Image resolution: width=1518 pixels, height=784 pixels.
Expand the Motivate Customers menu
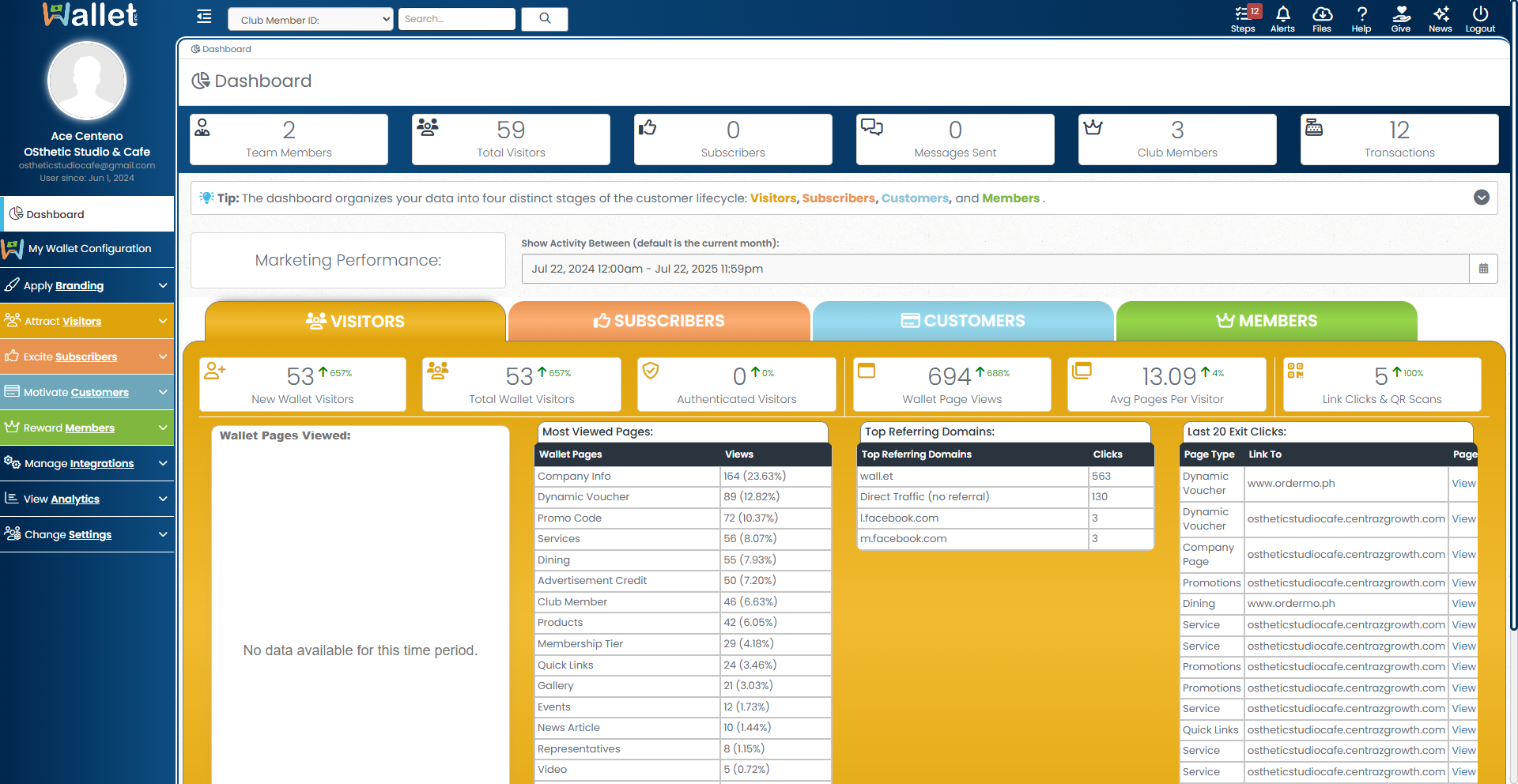(x=87, y=392)
